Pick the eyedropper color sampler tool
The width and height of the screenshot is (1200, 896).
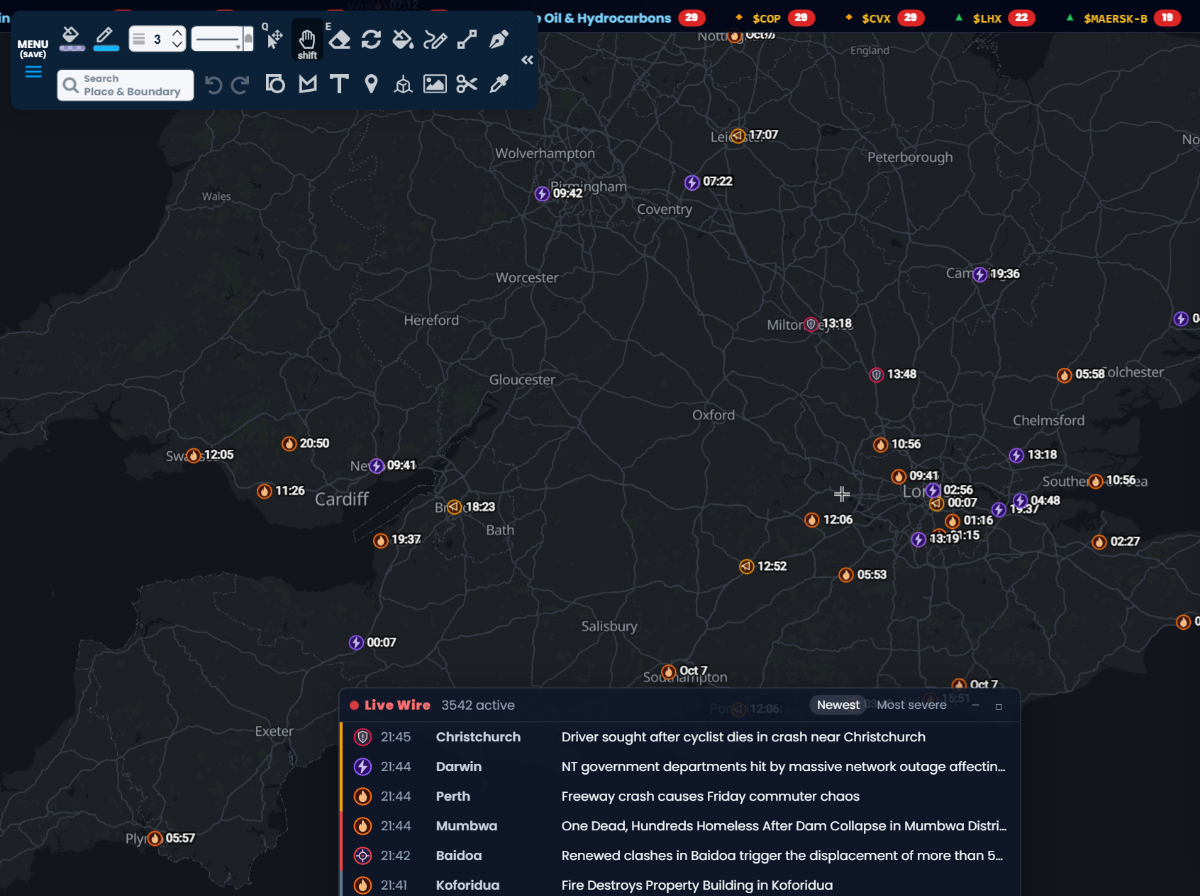pos(499,84)
